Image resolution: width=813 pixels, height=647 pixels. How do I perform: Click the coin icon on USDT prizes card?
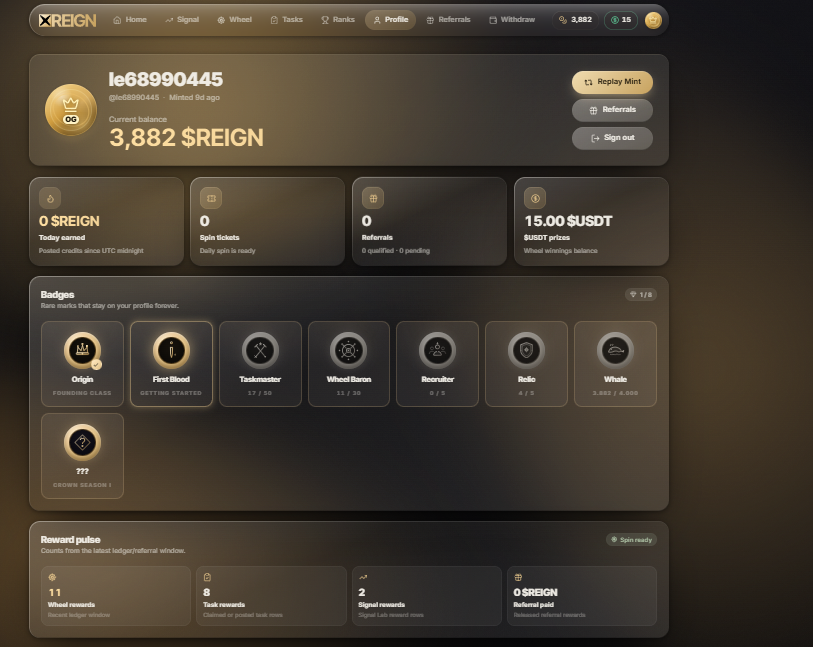[x=535, y=198]
